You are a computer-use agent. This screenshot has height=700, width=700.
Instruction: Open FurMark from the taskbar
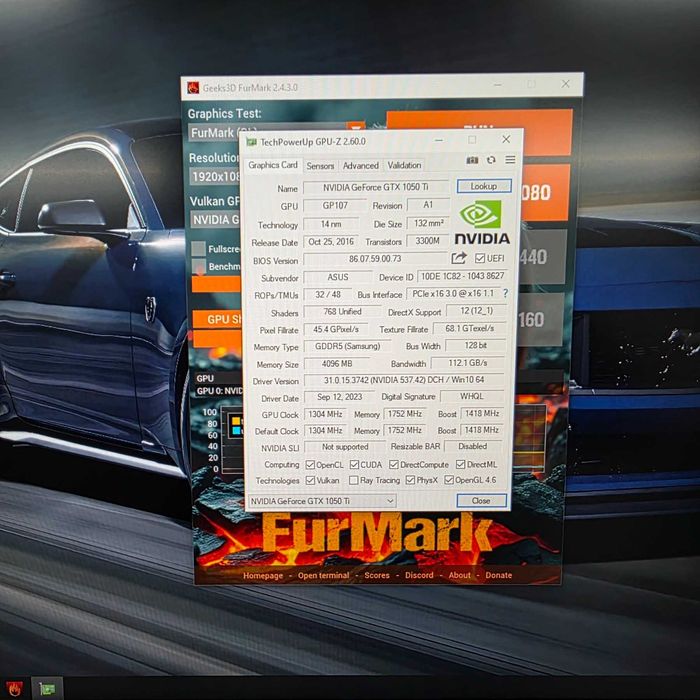(x=13, y=689)
